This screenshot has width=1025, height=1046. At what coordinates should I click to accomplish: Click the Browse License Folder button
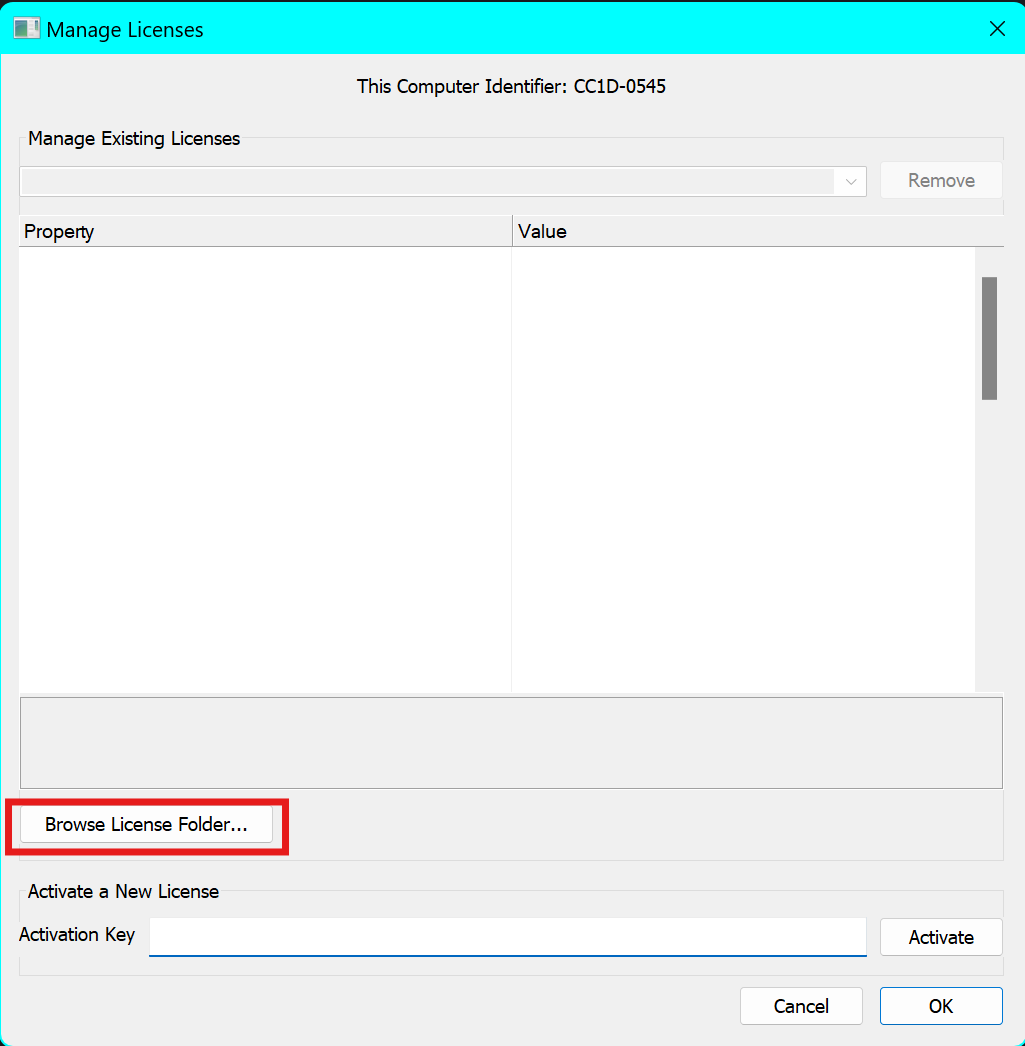pos(146,825)
